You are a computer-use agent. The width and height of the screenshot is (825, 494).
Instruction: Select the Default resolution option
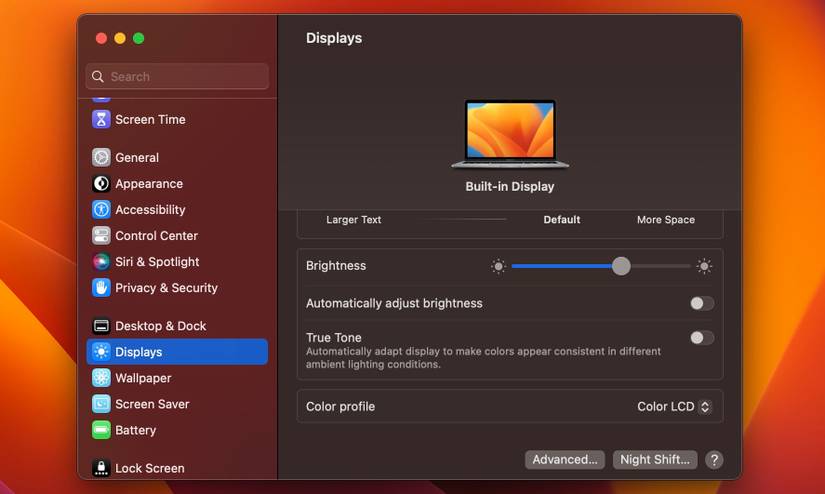click(x=561, y=220)
